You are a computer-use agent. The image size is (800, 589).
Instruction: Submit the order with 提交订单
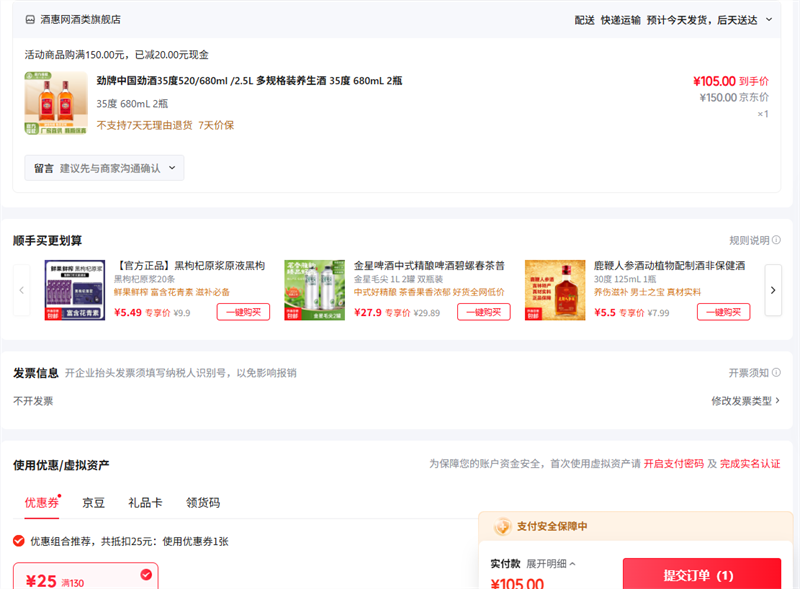(x=701, y=575)
